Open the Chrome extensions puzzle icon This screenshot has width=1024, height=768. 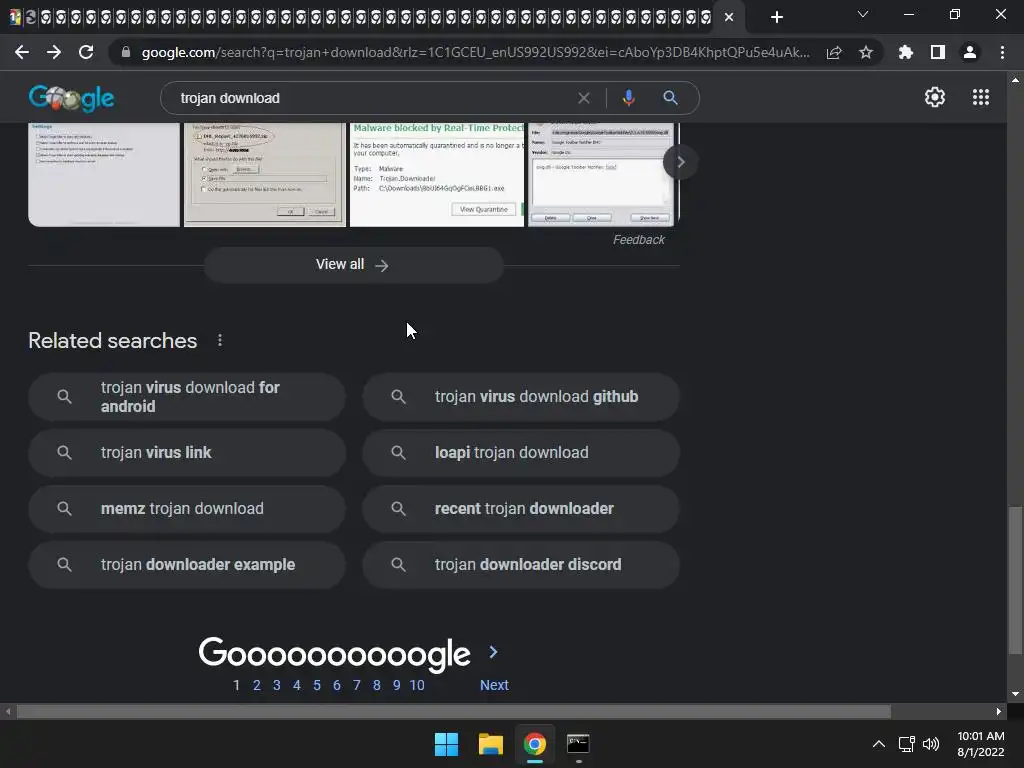[x=905, y=52]
